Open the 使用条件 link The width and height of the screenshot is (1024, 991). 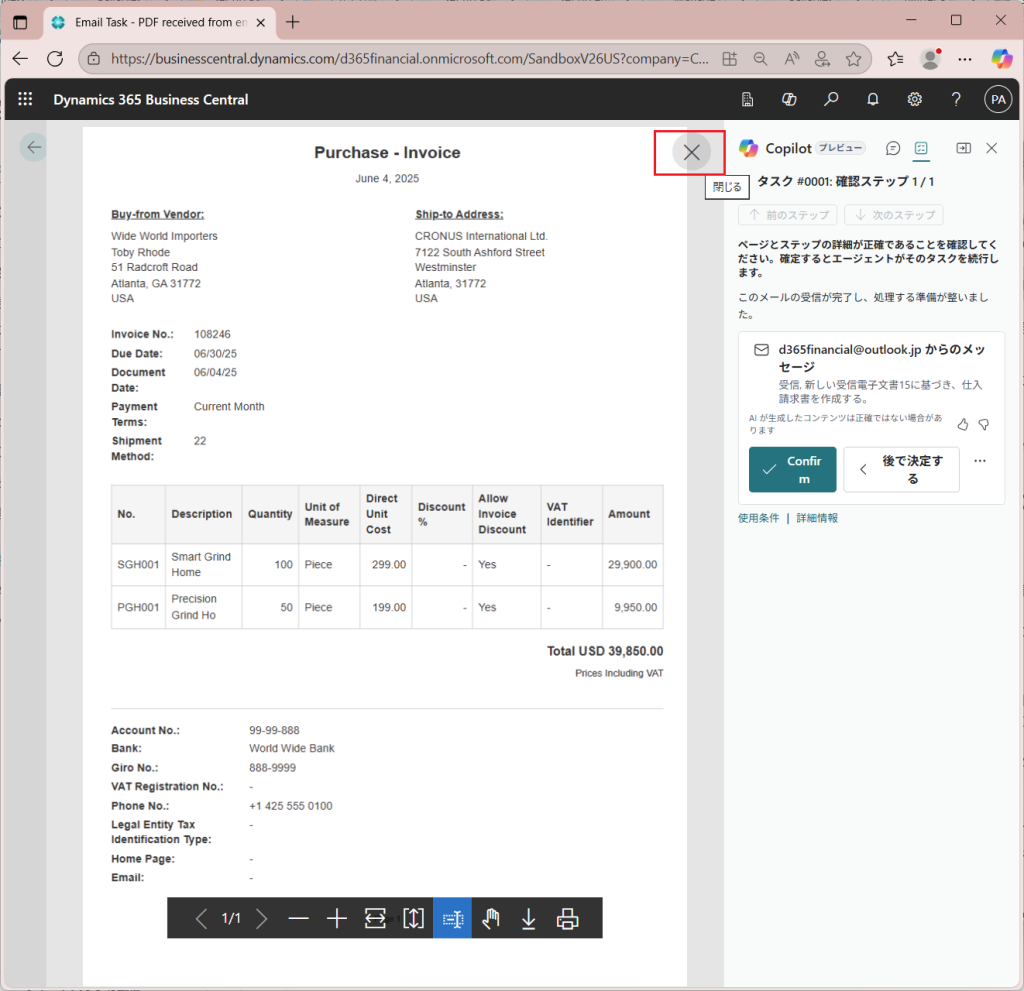[x=758, y=518]
